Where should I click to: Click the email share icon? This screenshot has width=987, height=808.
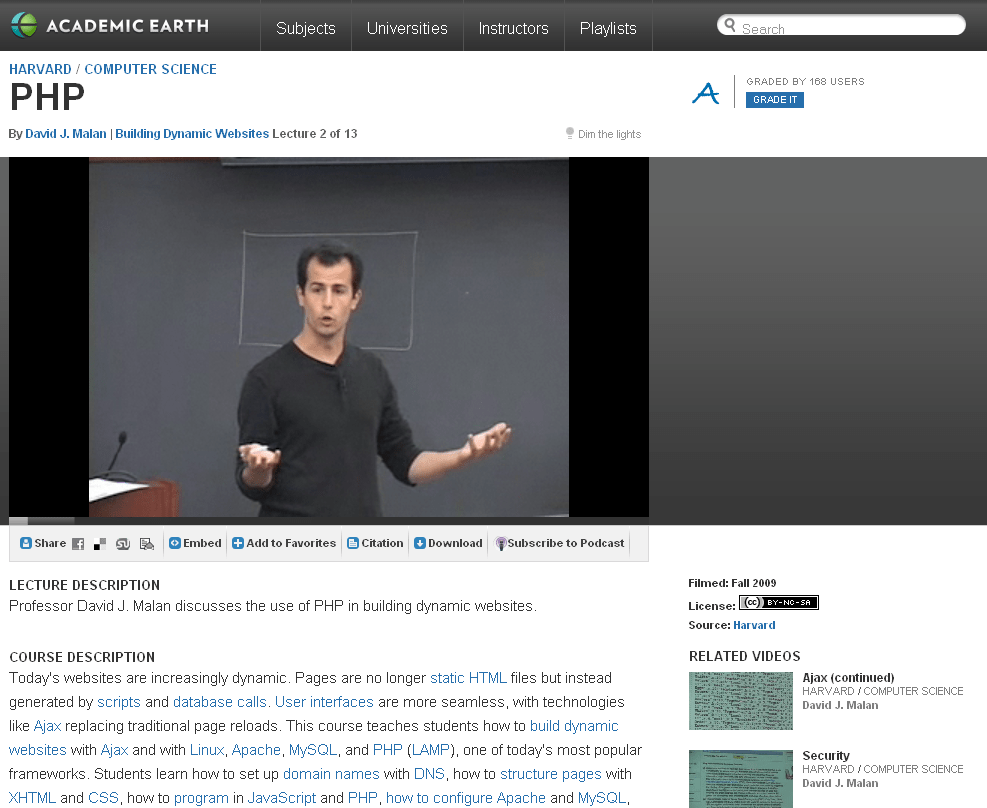147,544
